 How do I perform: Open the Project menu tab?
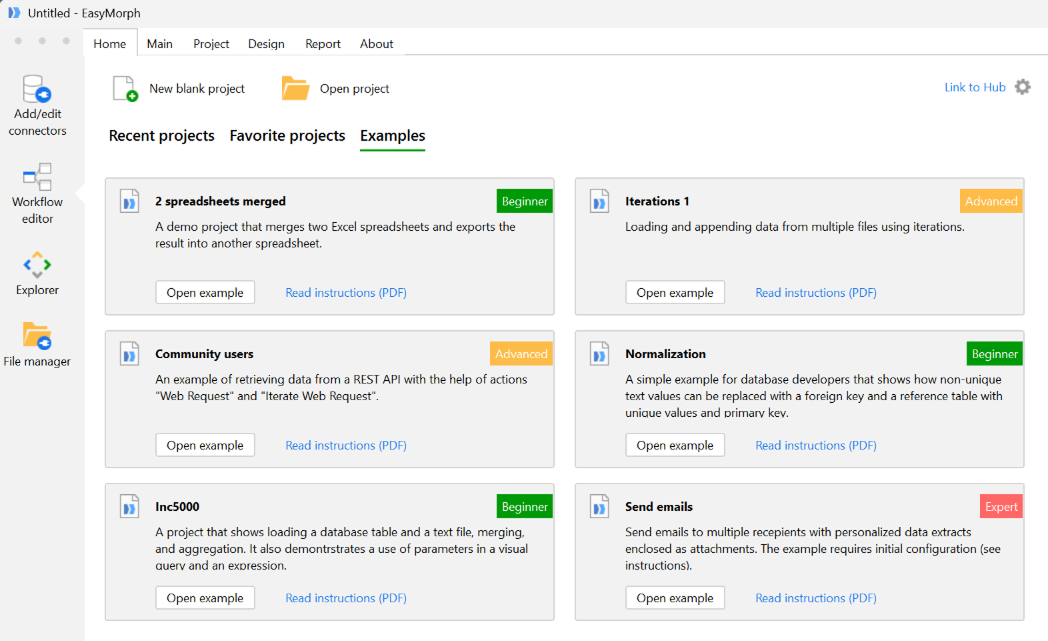(x=211, y=43)
